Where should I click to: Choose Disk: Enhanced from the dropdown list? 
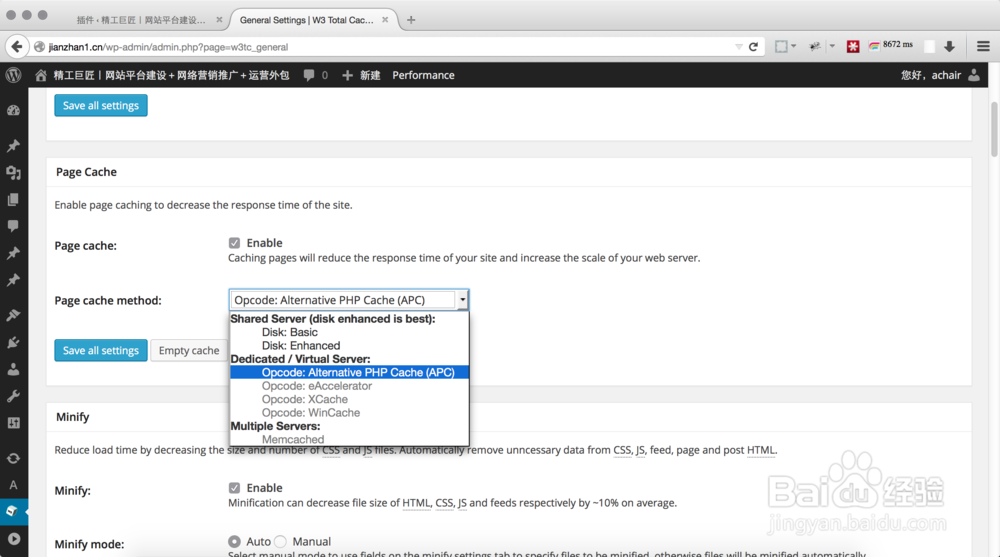coord(300,346)
